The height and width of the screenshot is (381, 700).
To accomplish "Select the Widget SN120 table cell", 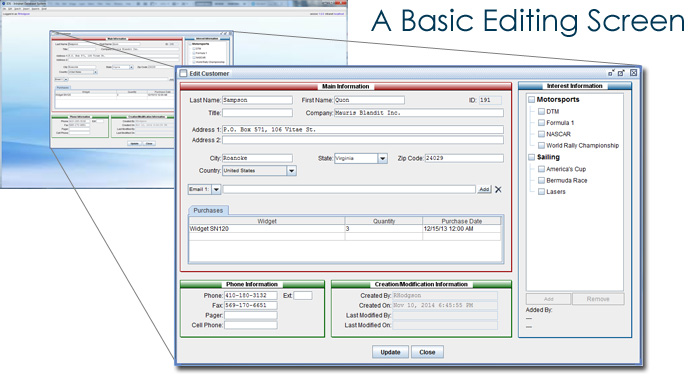I will click(x=267, y=229).
